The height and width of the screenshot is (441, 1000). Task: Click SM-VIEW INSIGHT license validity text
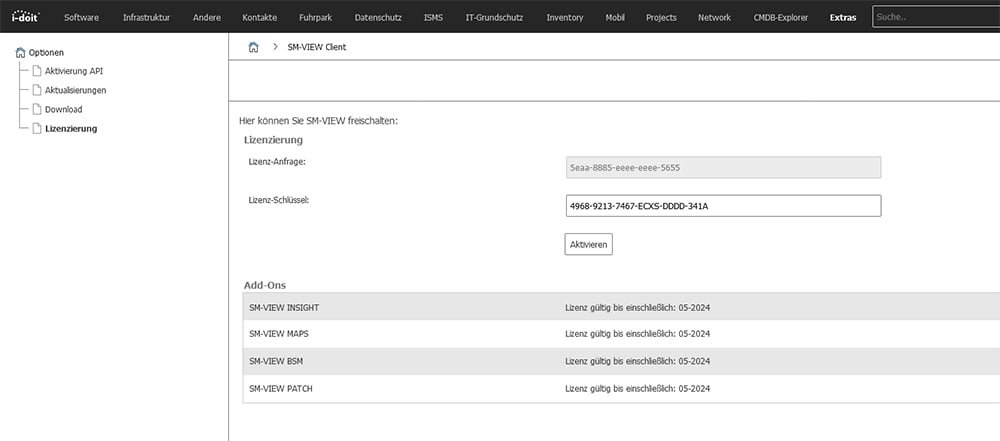pos(638,308)
